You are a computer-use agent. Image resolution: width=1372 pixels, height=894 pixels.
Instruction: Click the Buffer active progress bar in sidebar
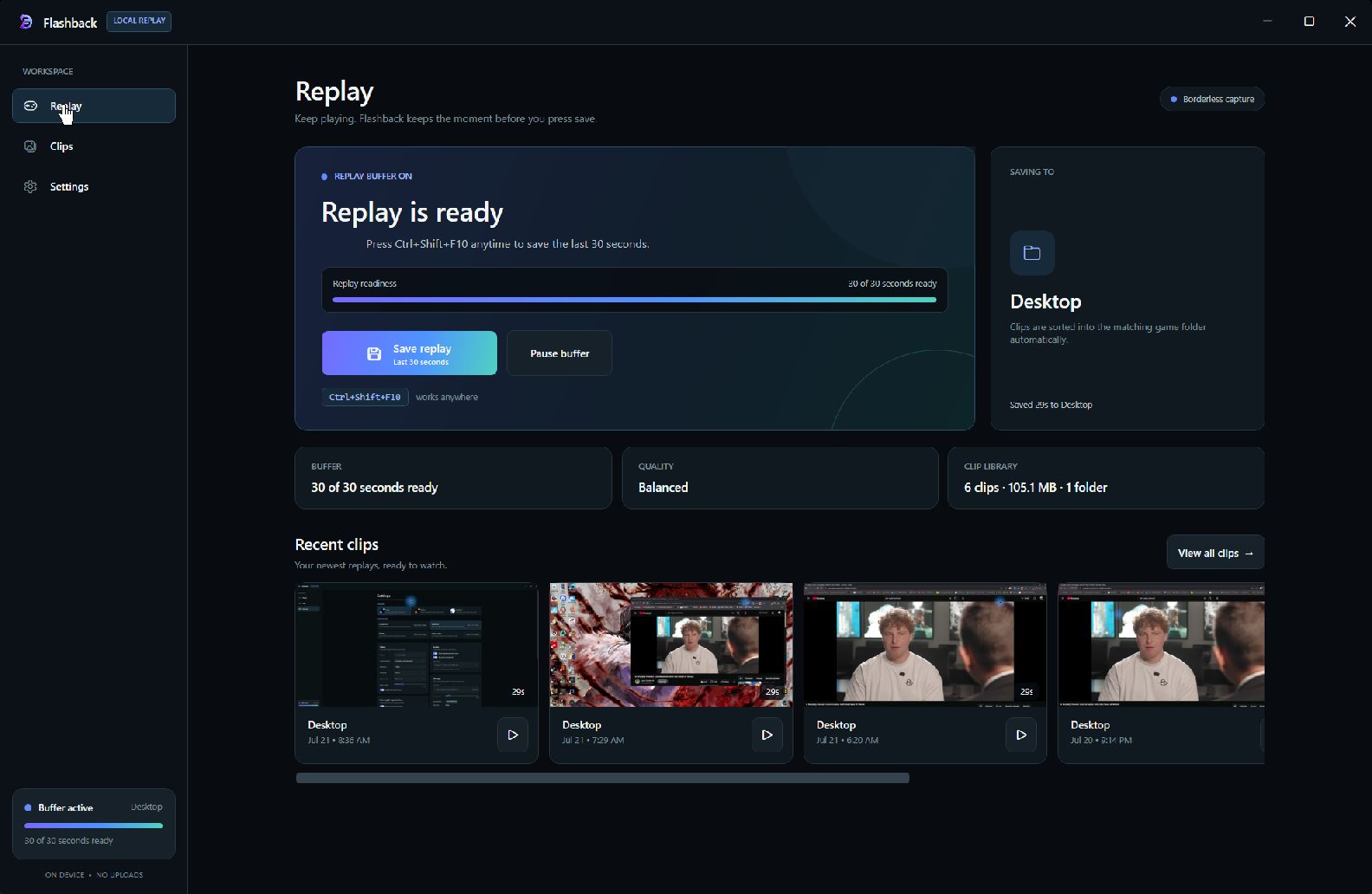tap(94, 826)
